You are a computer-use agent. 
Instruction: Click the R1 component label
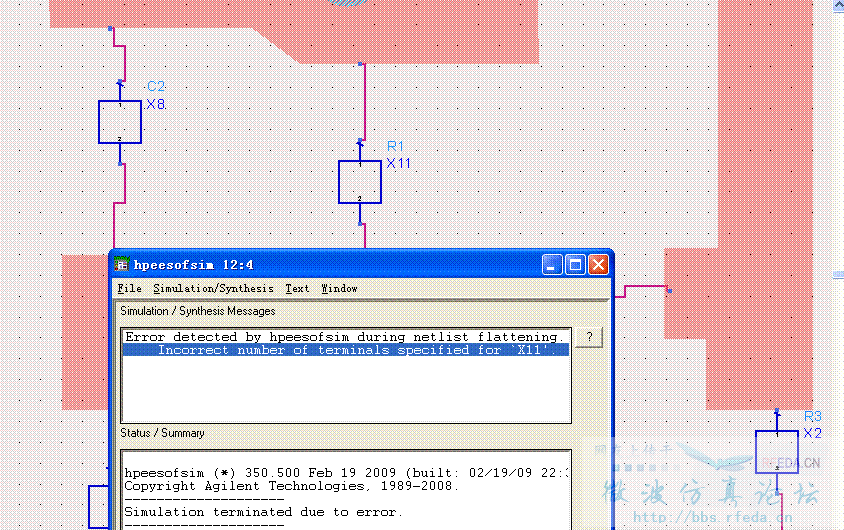click(x=395, y=146)
